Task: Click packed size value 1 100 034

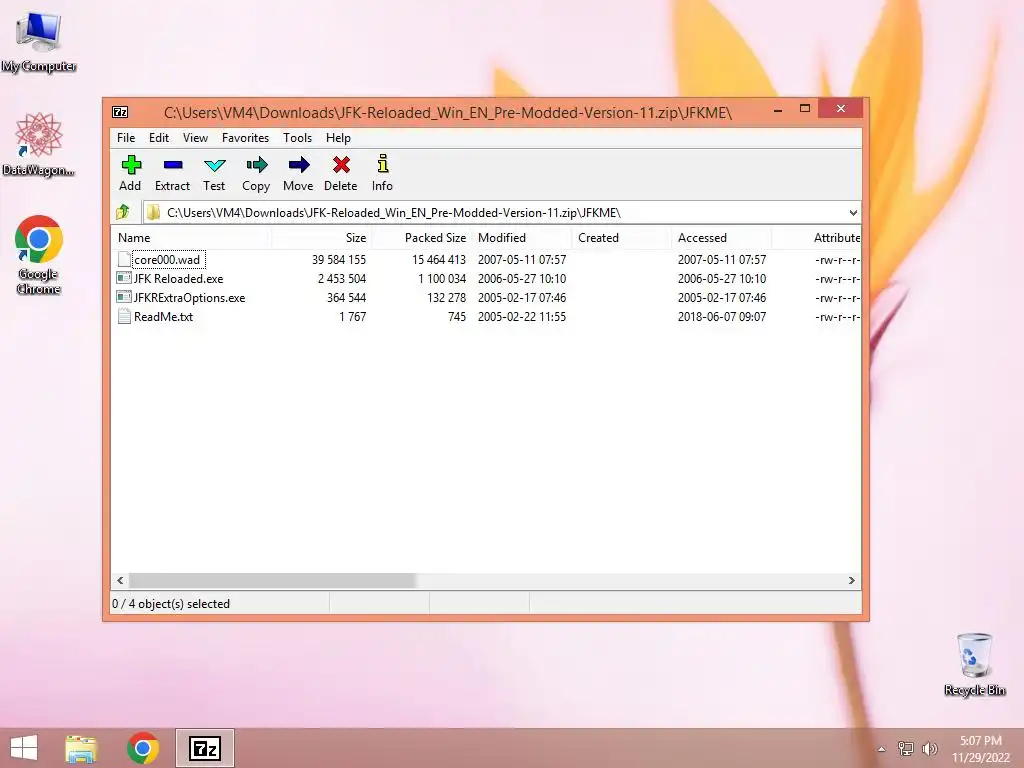Action: pos(442,278)
